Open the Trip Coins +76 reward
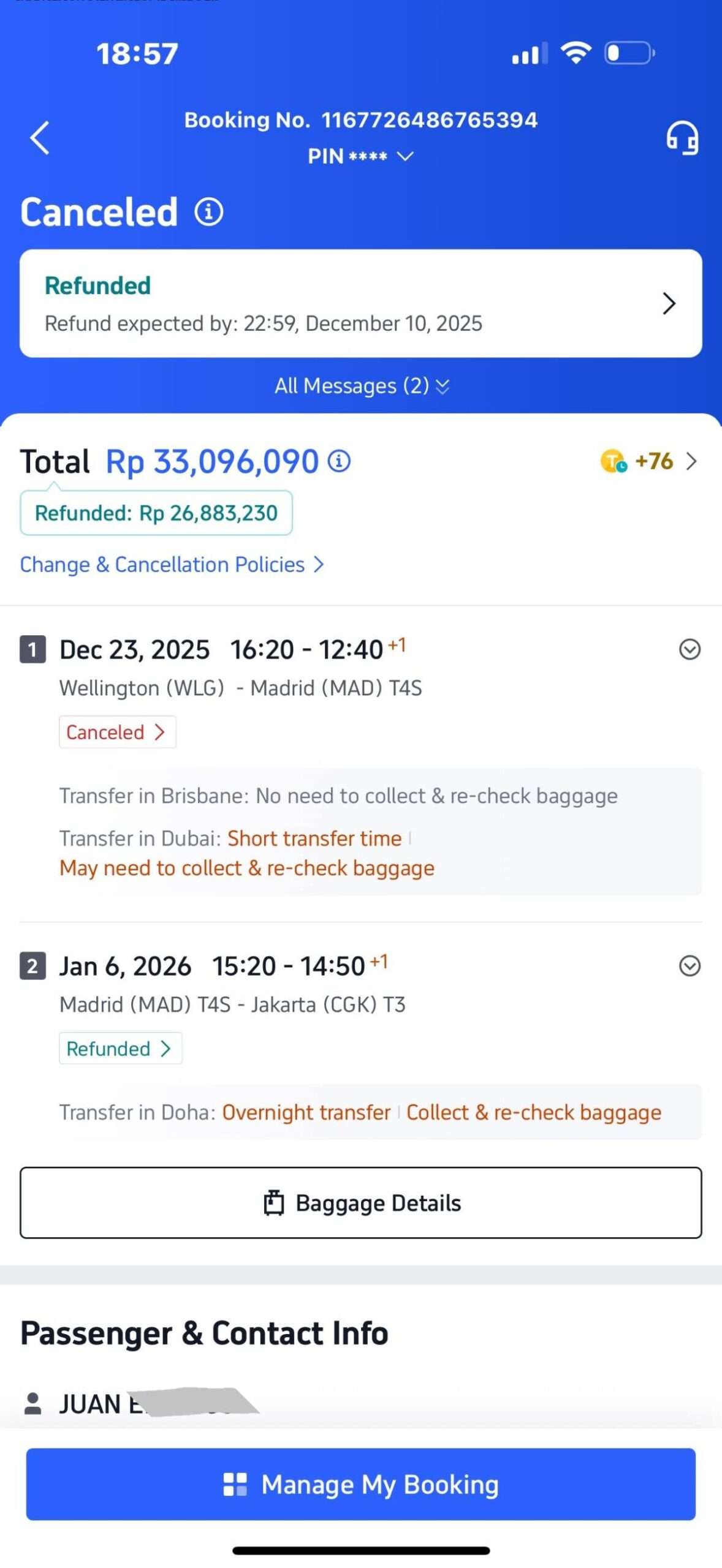 [x=648, y=461]
